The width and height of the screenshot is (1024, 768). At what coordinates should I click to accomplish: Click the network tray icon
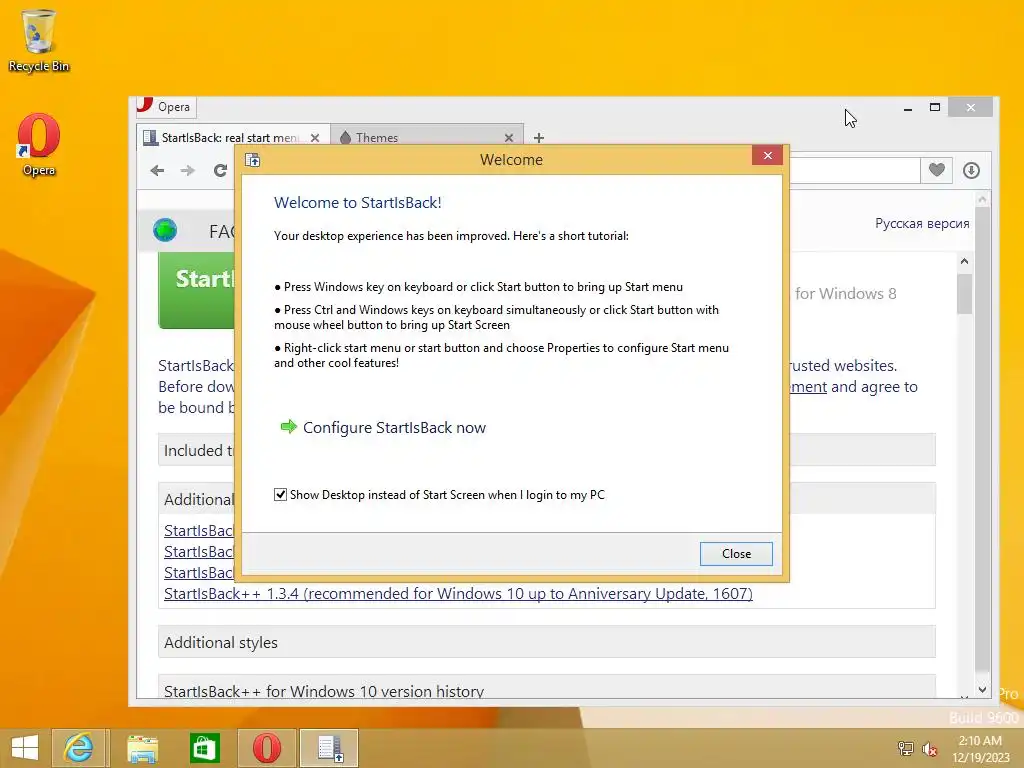pos(905,748)
